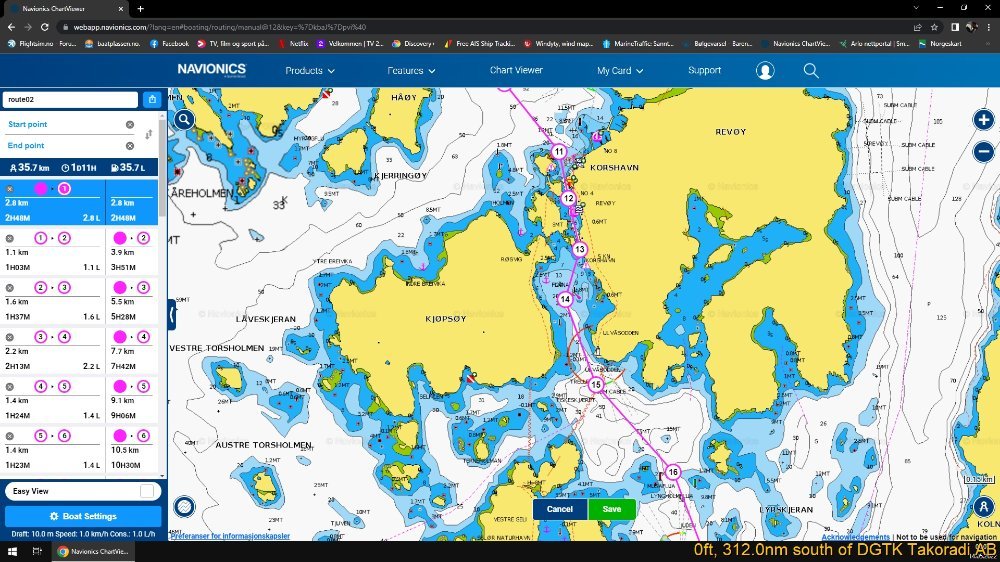Delete the leg from waypoint 1 to 2
The width and height of the screenshot is (1000, 562).
click(x=10, y=239)
